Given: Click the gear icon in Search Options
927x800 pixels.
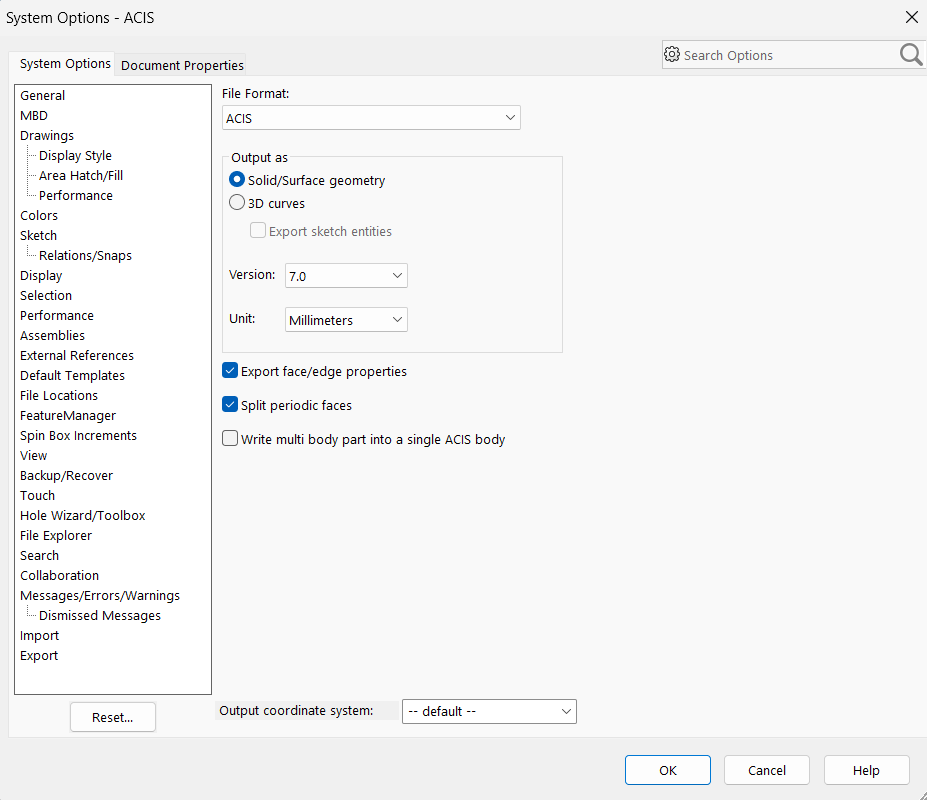Looking at the screenshot, I should [672, 54].
